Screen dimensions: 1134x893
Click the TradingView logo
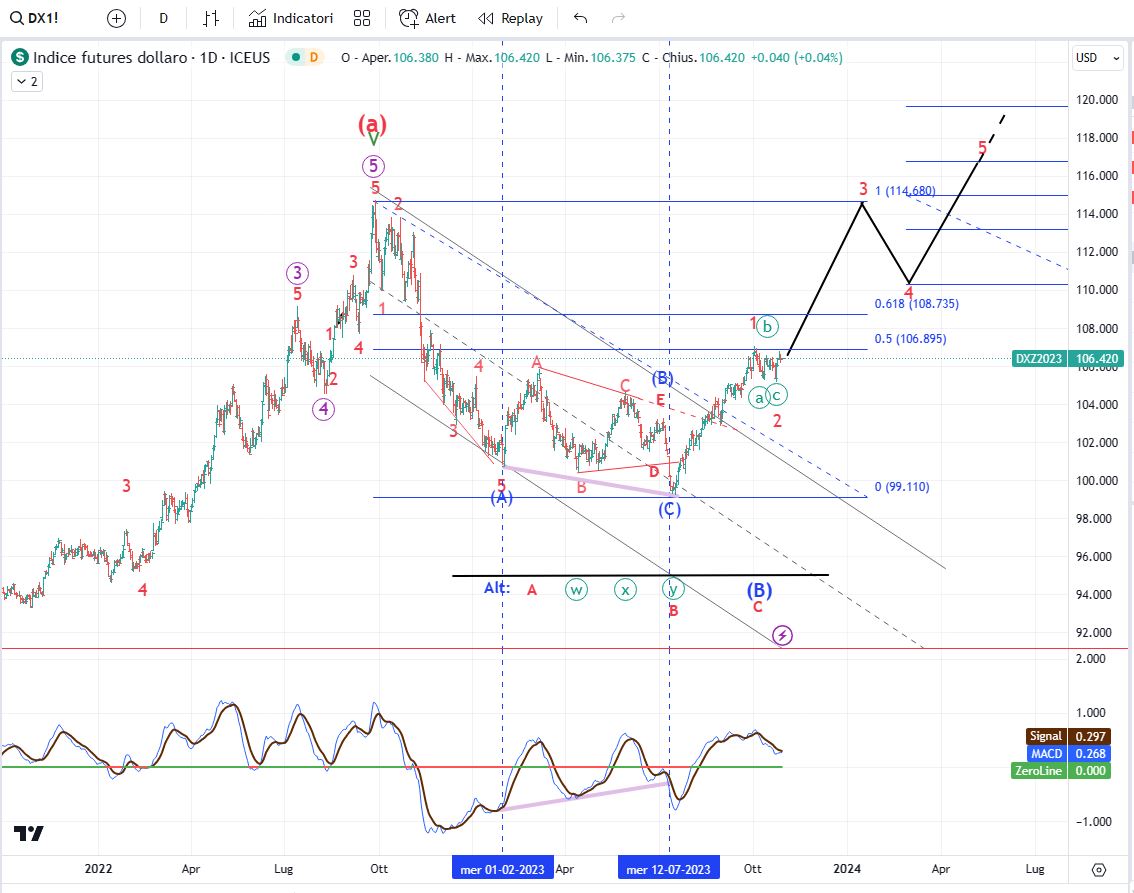(29, 833)
